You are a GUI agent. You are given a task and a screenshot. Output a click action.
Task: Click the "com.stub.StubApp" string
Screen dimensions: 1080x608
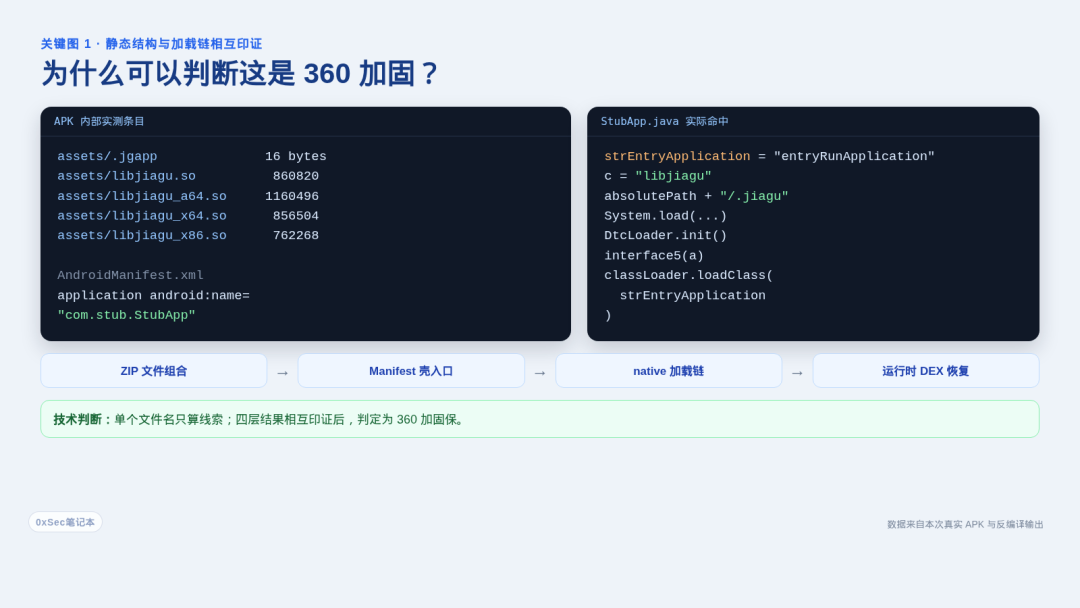[x=126, y=315]
